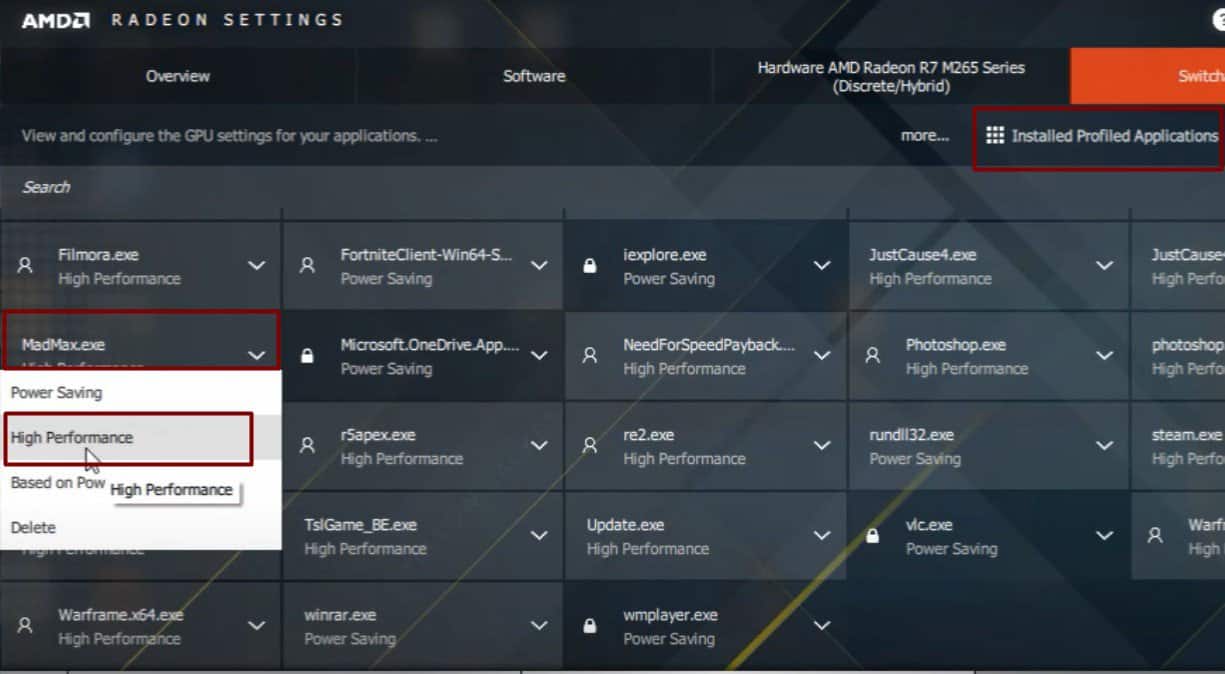Open Update.exe dropdown chevron

tap(822, 536)
